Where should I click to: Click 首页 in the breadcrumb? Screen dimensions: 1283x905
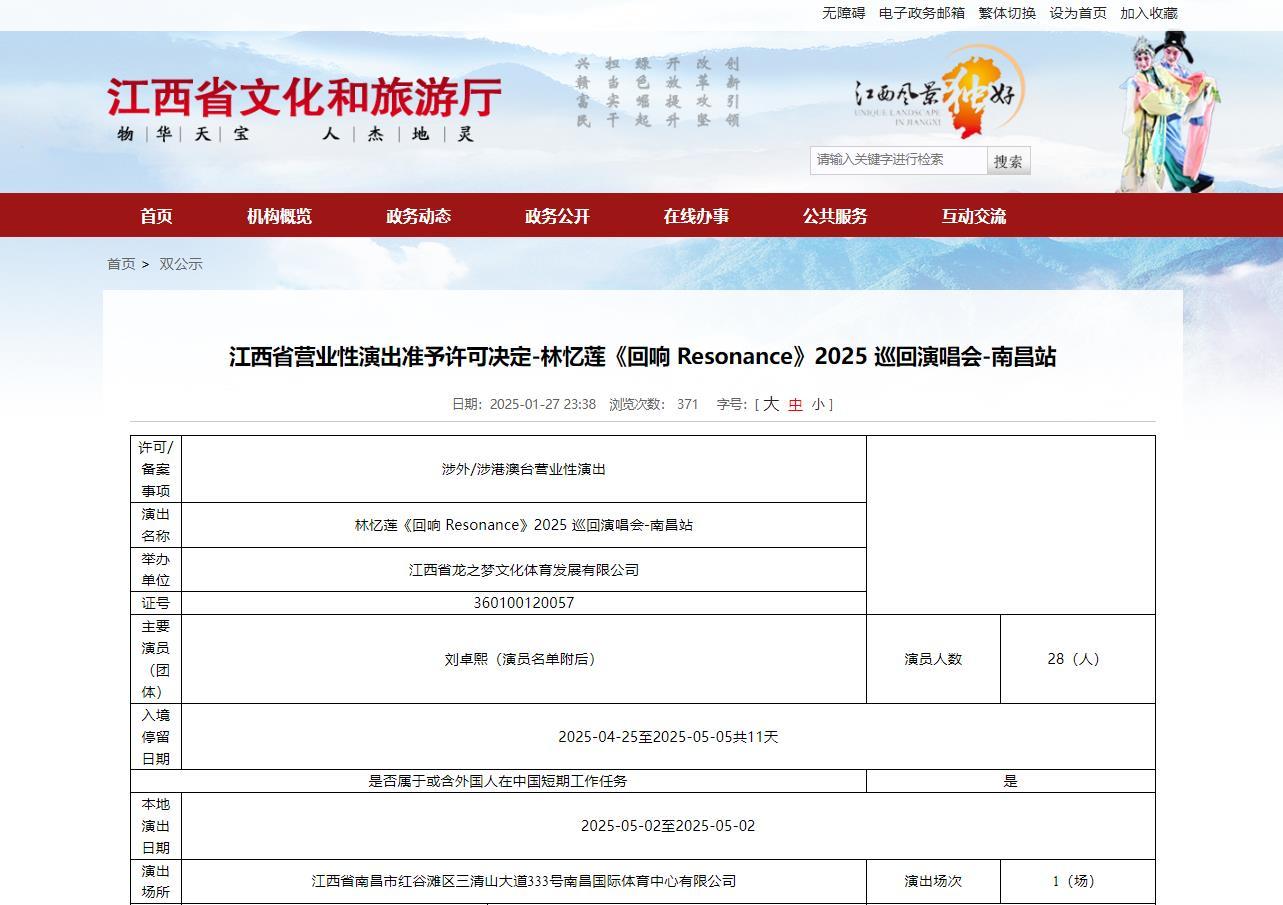pos(121,264)
